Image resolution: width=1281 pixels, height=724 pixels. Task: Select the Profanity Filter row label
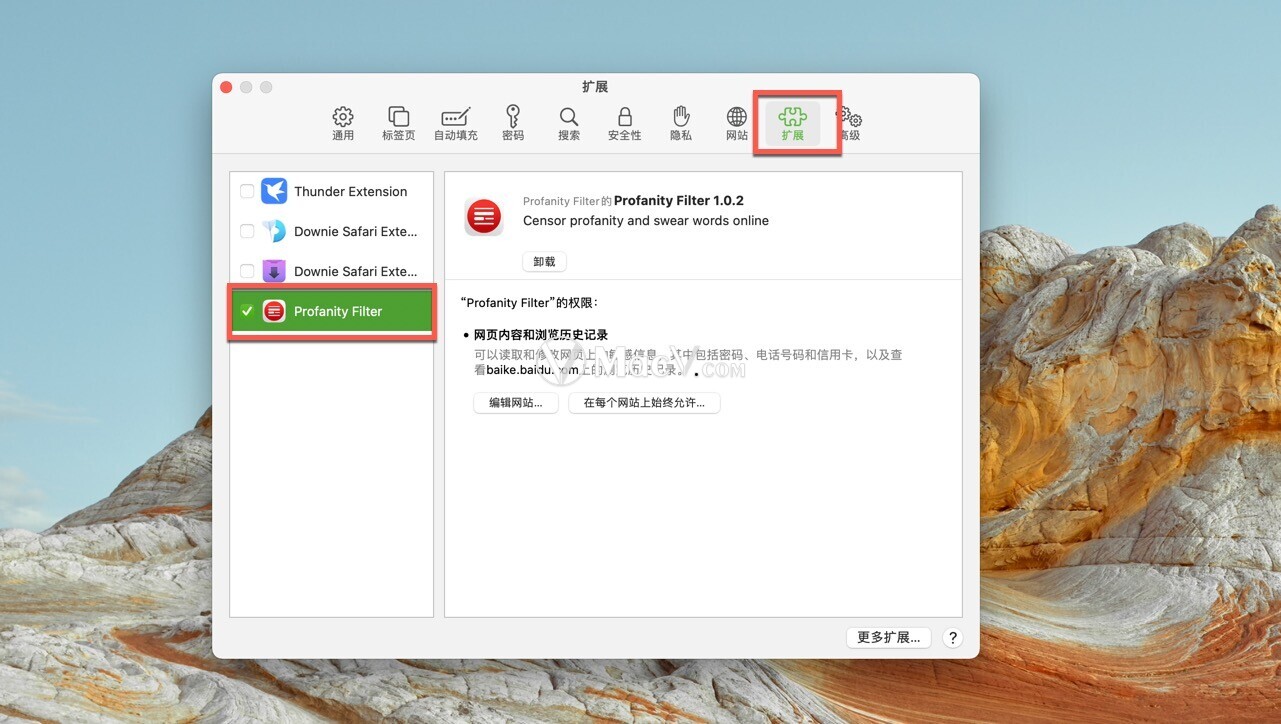point(338,311)
